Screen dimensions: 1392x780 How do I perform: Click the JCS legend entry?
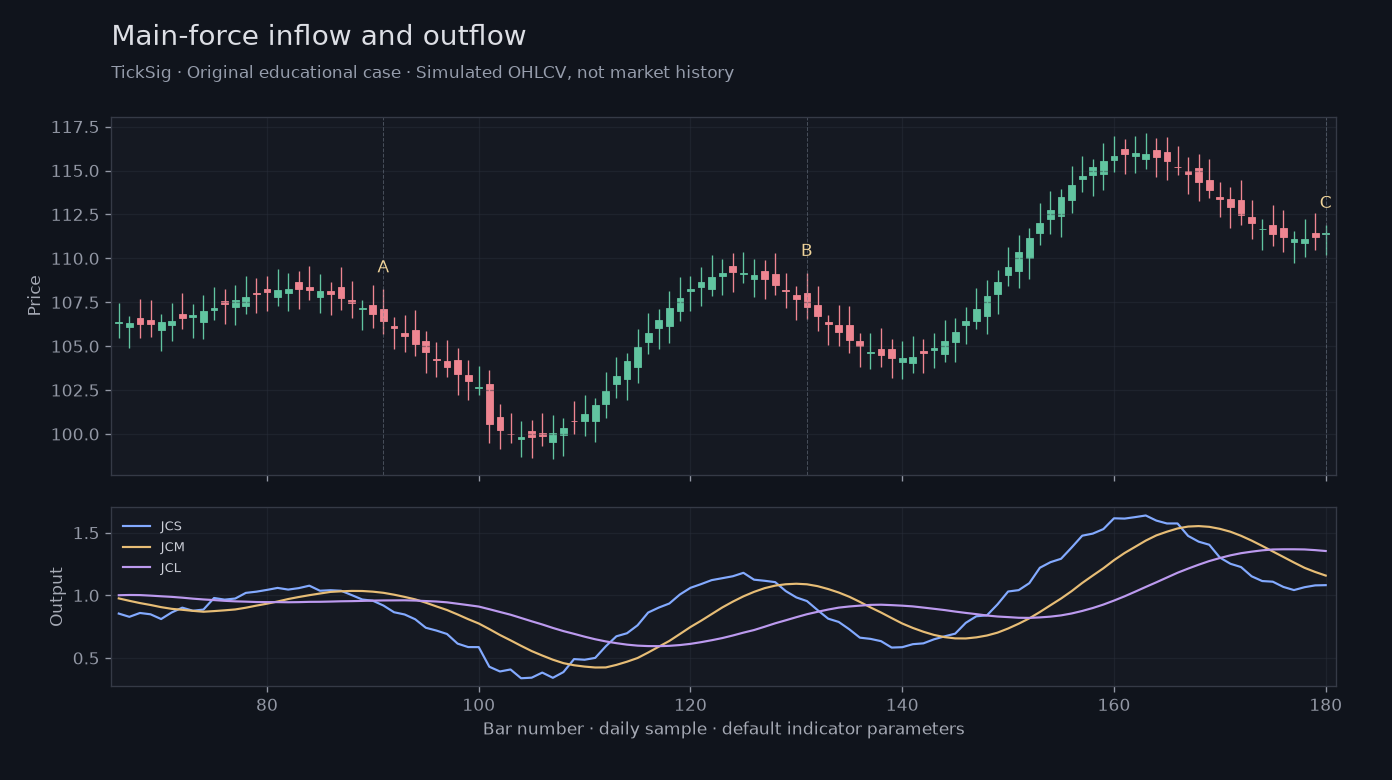[152, 526]
